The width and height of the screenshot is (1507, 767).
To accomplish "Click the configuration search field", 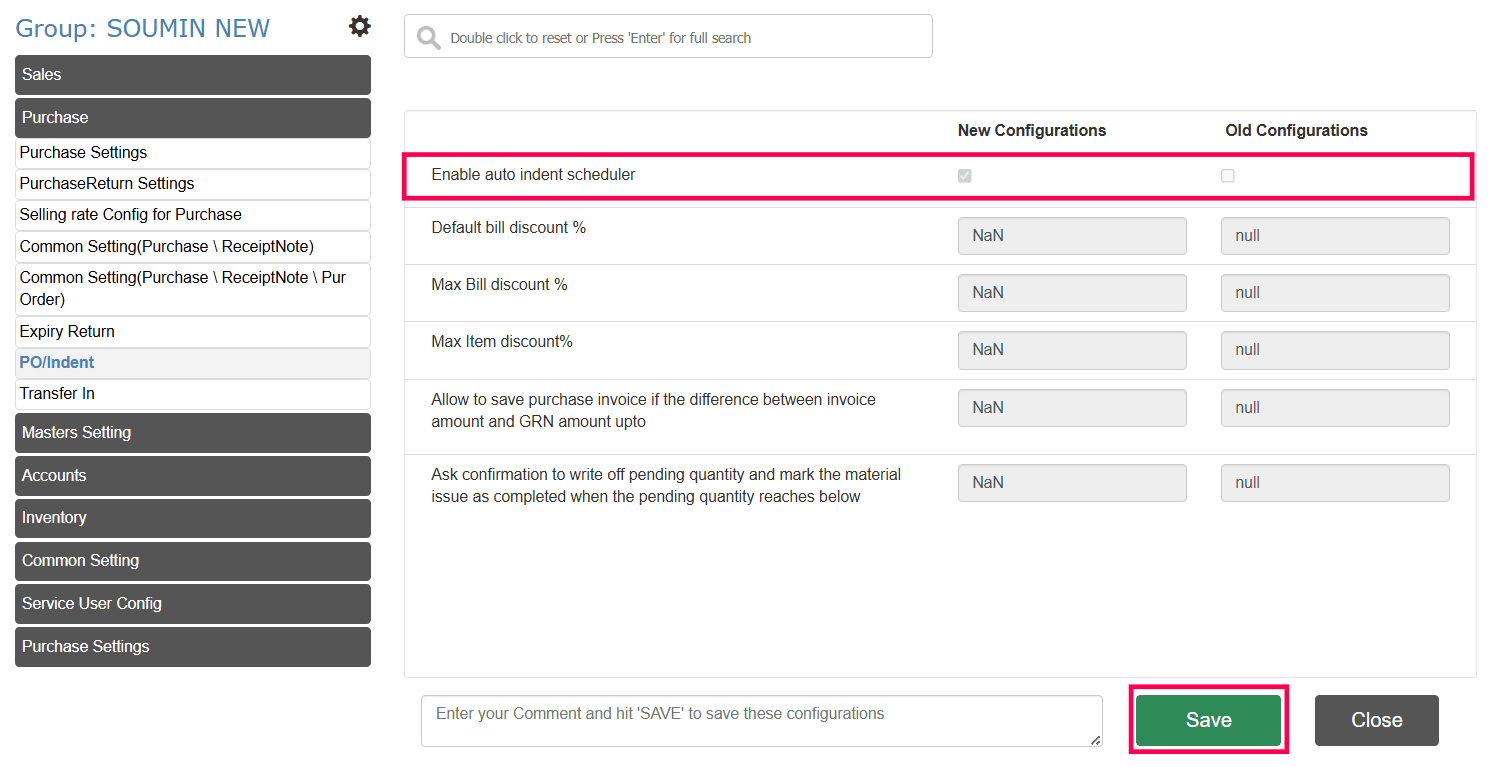I will pyautogui.click(x=680, y=38).
